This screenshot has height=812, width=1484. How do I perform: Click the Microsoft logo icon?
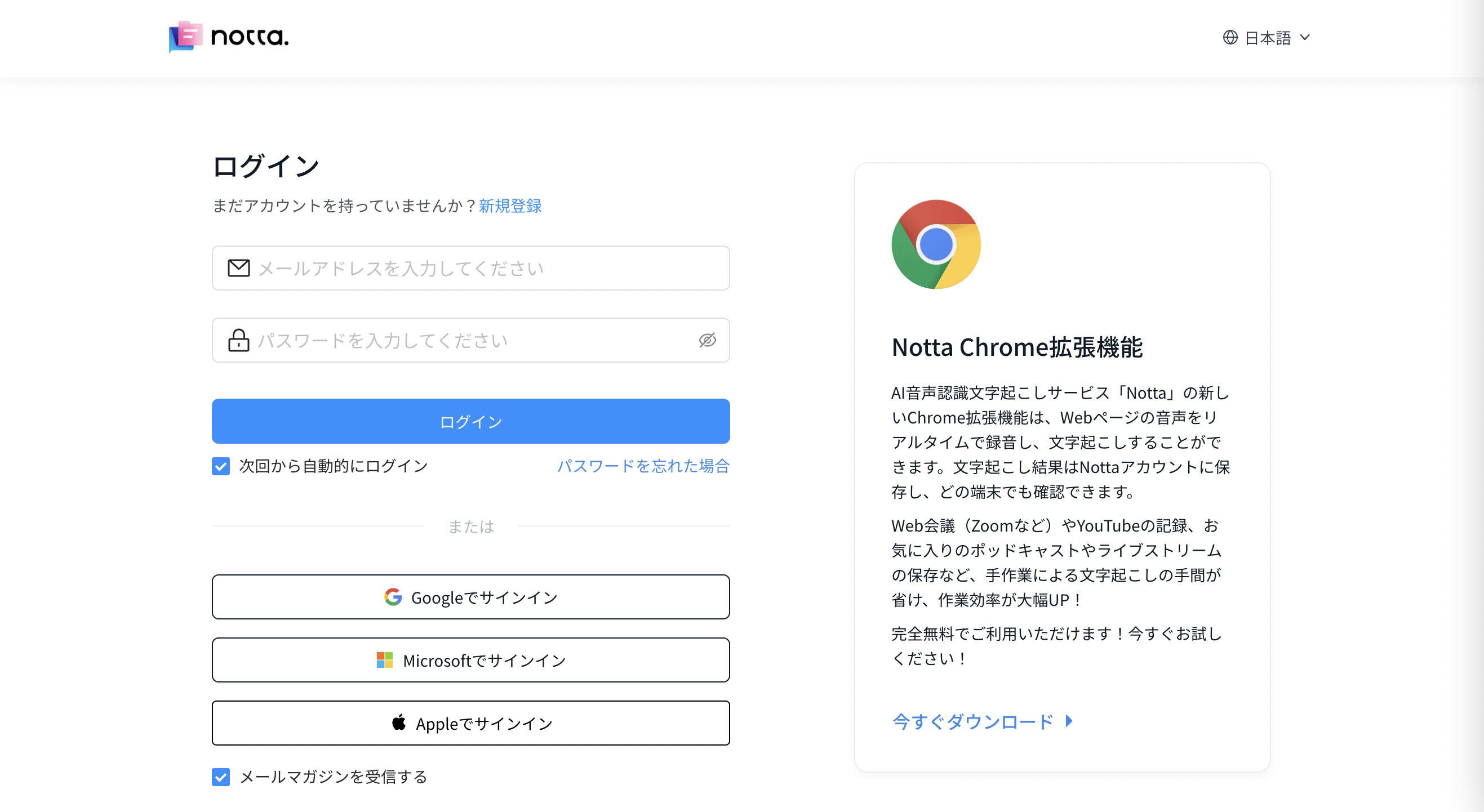point(384,660)
